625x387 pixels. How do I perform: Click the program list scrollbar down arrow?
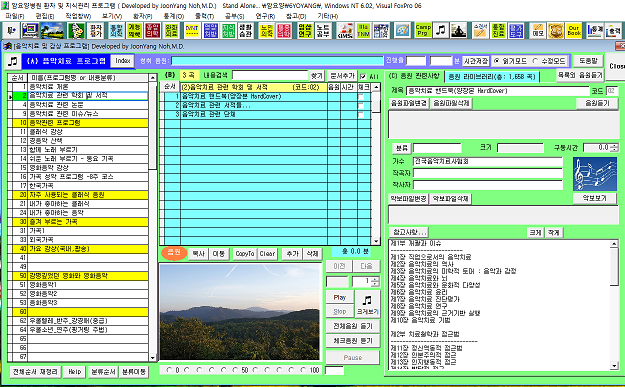tap(153, 358)
